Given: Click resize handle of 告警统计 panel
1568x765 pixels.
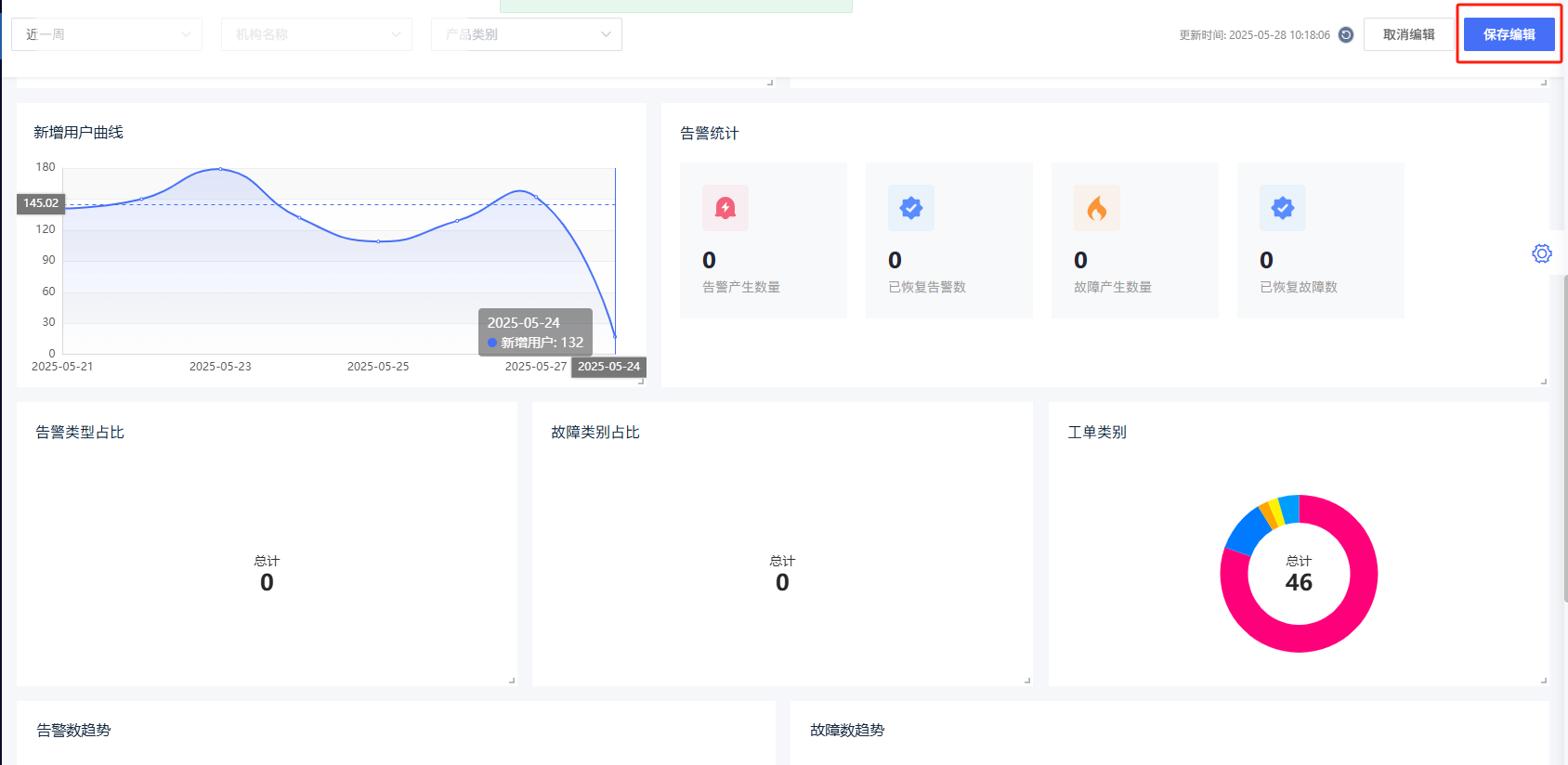Looking at the screenshot, I should tap(1544, 381).
